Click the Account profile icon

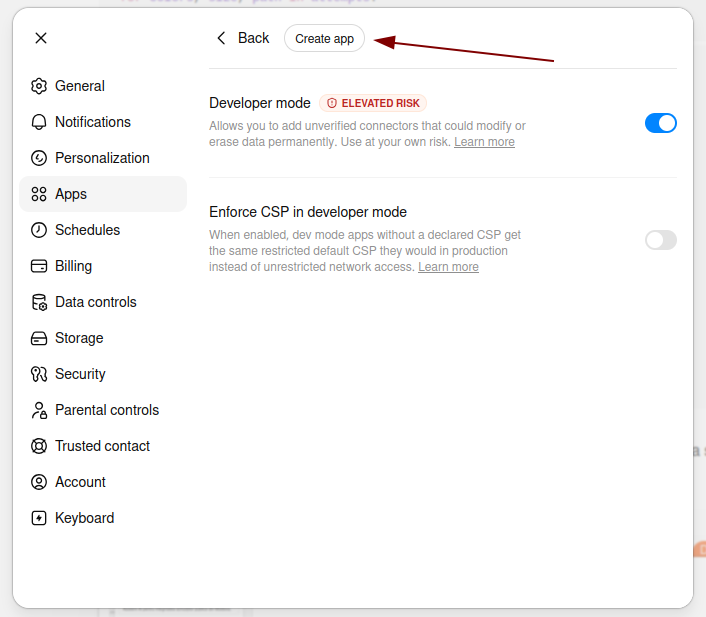(x=39, y=482)
